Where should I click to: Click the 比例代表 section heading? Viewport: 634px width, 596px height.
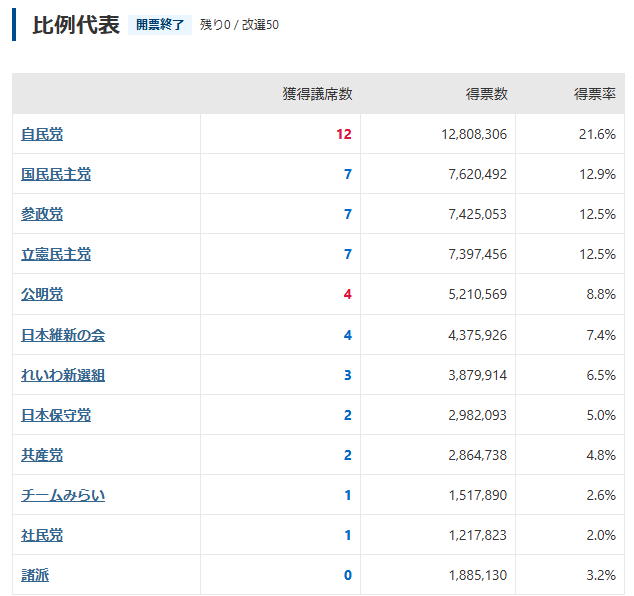[76, 25]
